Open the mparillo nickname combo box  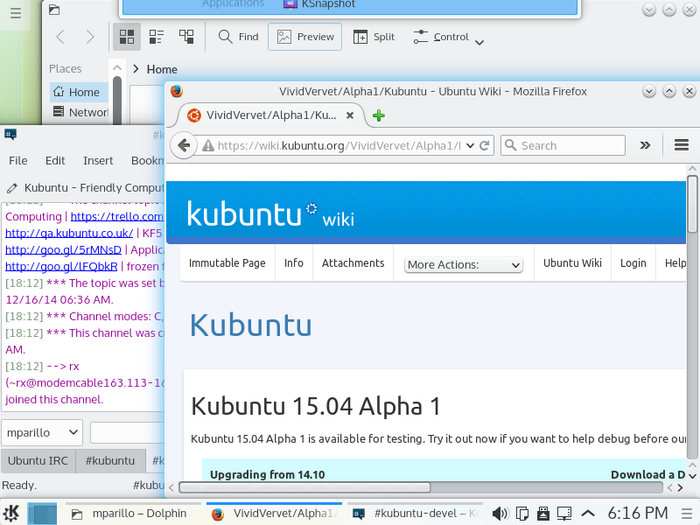pos(42,433)
